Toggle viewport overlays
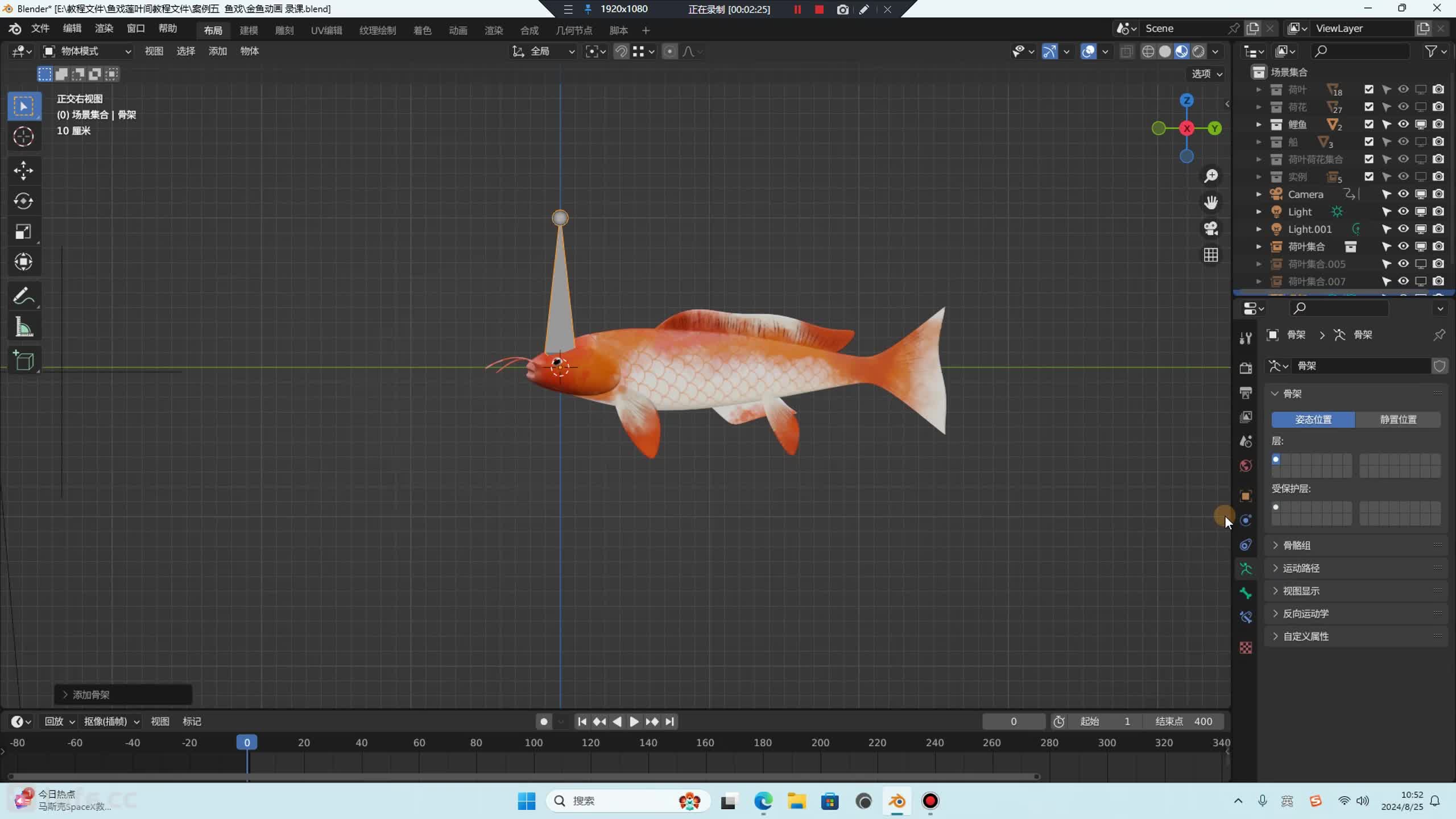 [1088, 51]
